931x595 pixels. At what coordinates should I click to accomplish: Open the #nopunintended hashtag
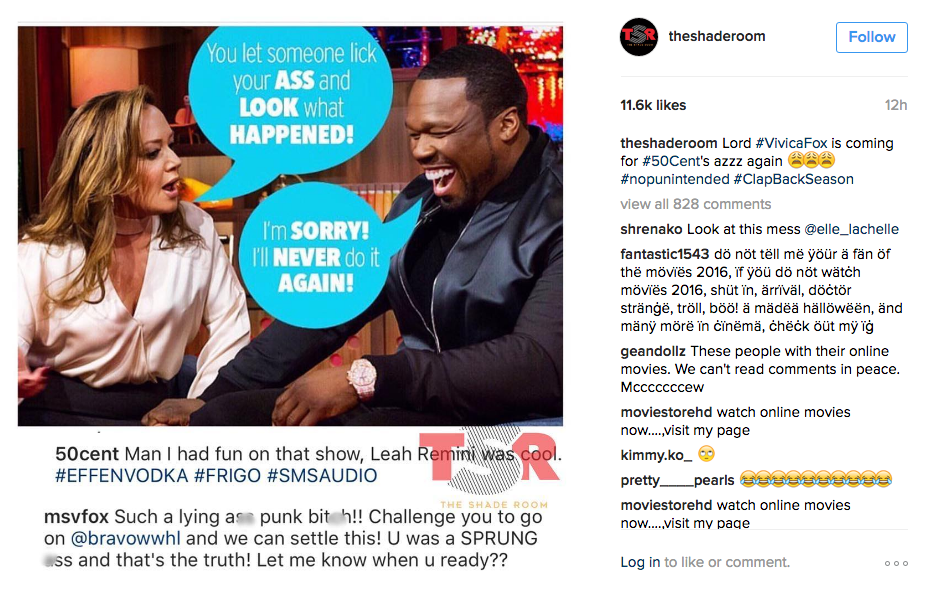point(674,179)
